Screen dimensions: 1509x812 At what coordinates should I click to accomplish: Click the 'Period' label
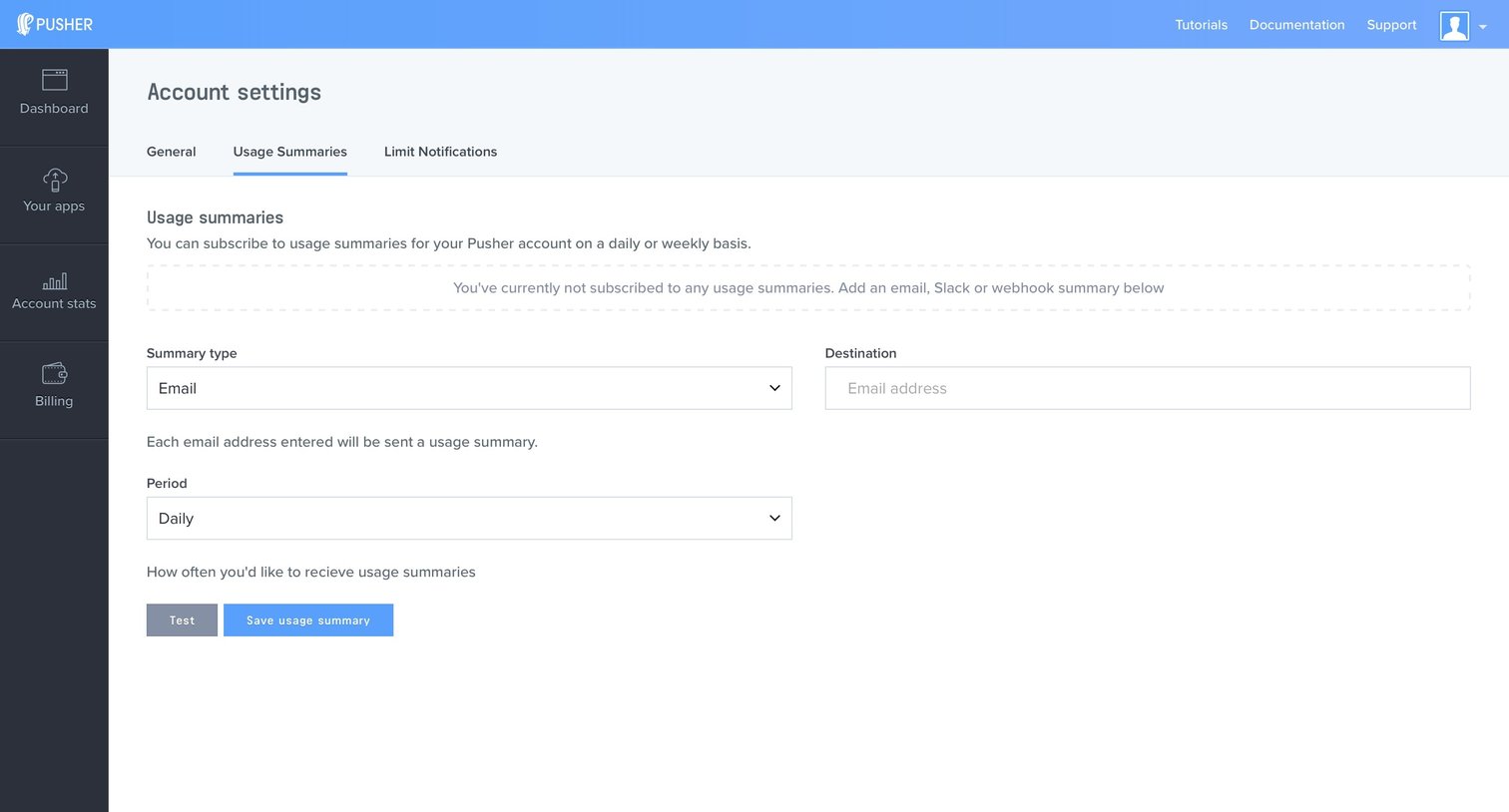167,483
